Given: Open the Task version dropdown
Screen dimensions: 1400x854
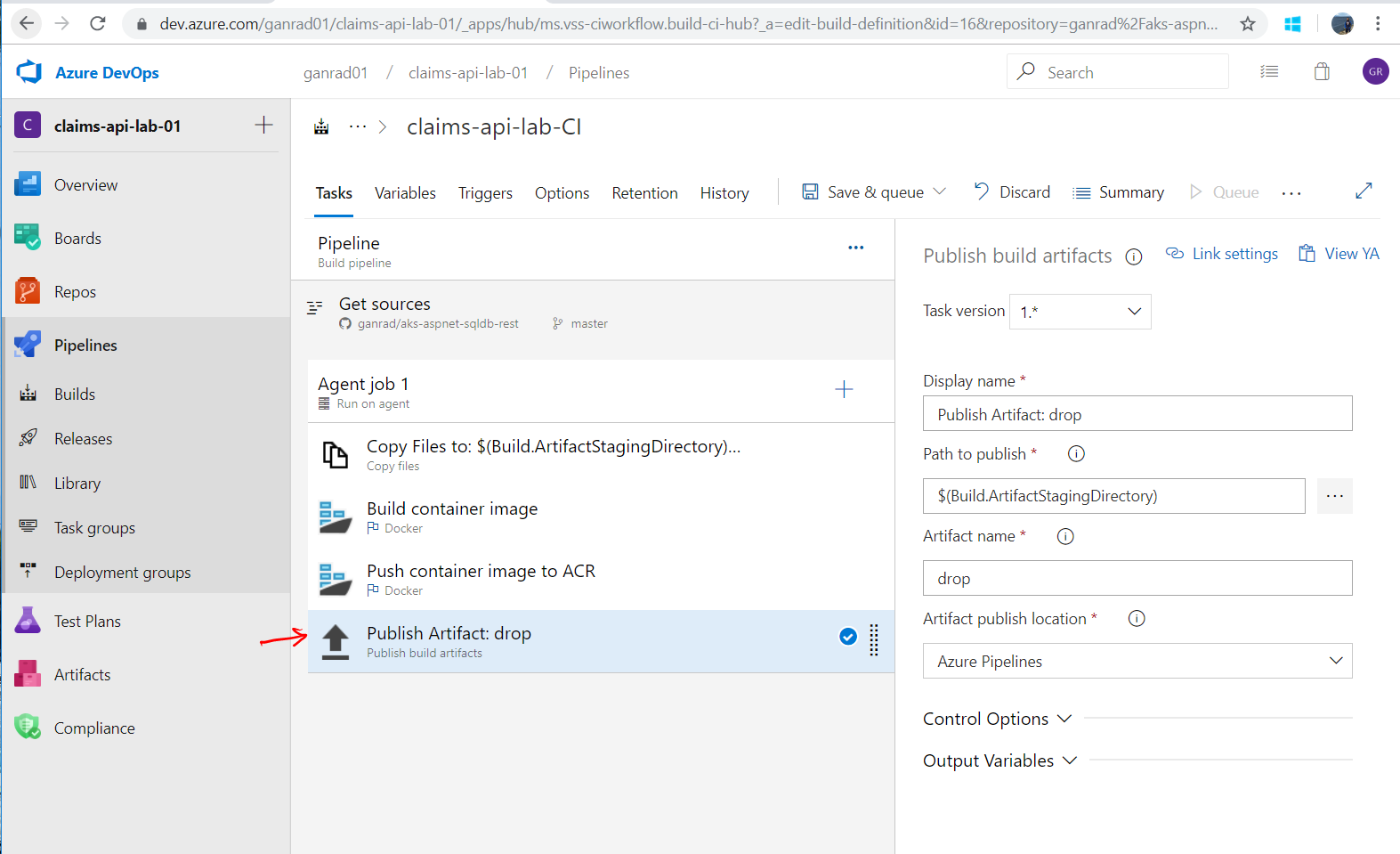Looking at the screenshot, I should point(1080,312).
